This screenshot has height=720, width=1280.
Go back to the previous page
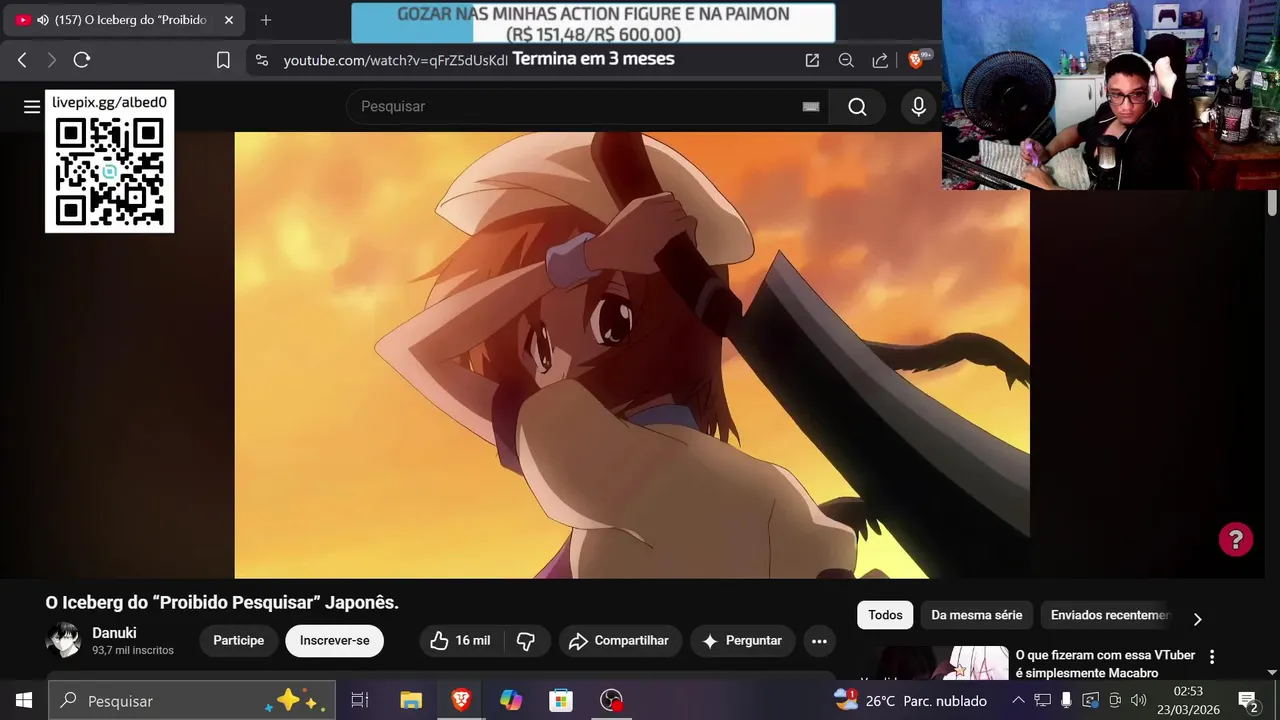pos(22,60)
